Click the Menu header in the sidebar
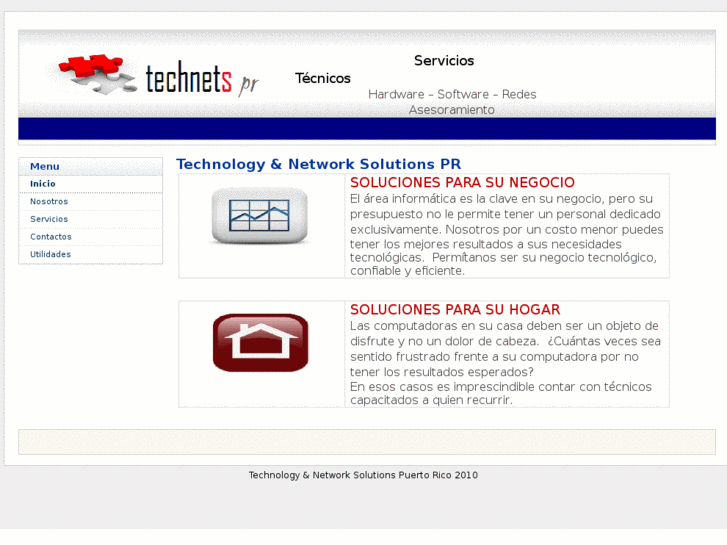Screen dimensions: 727x545 pyautogui.click(x=90, y=167)
